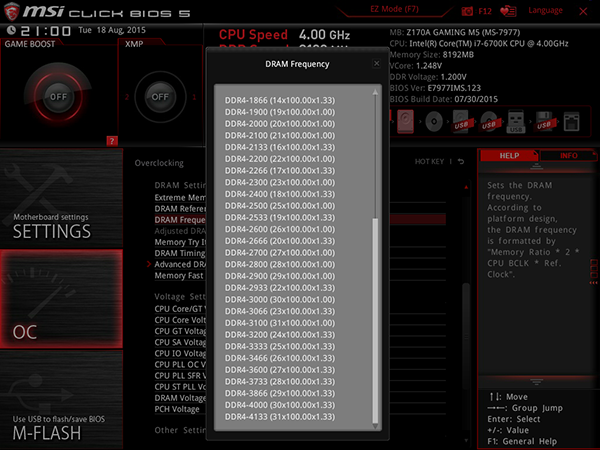Open the OC overclocking section

point(61,299)
